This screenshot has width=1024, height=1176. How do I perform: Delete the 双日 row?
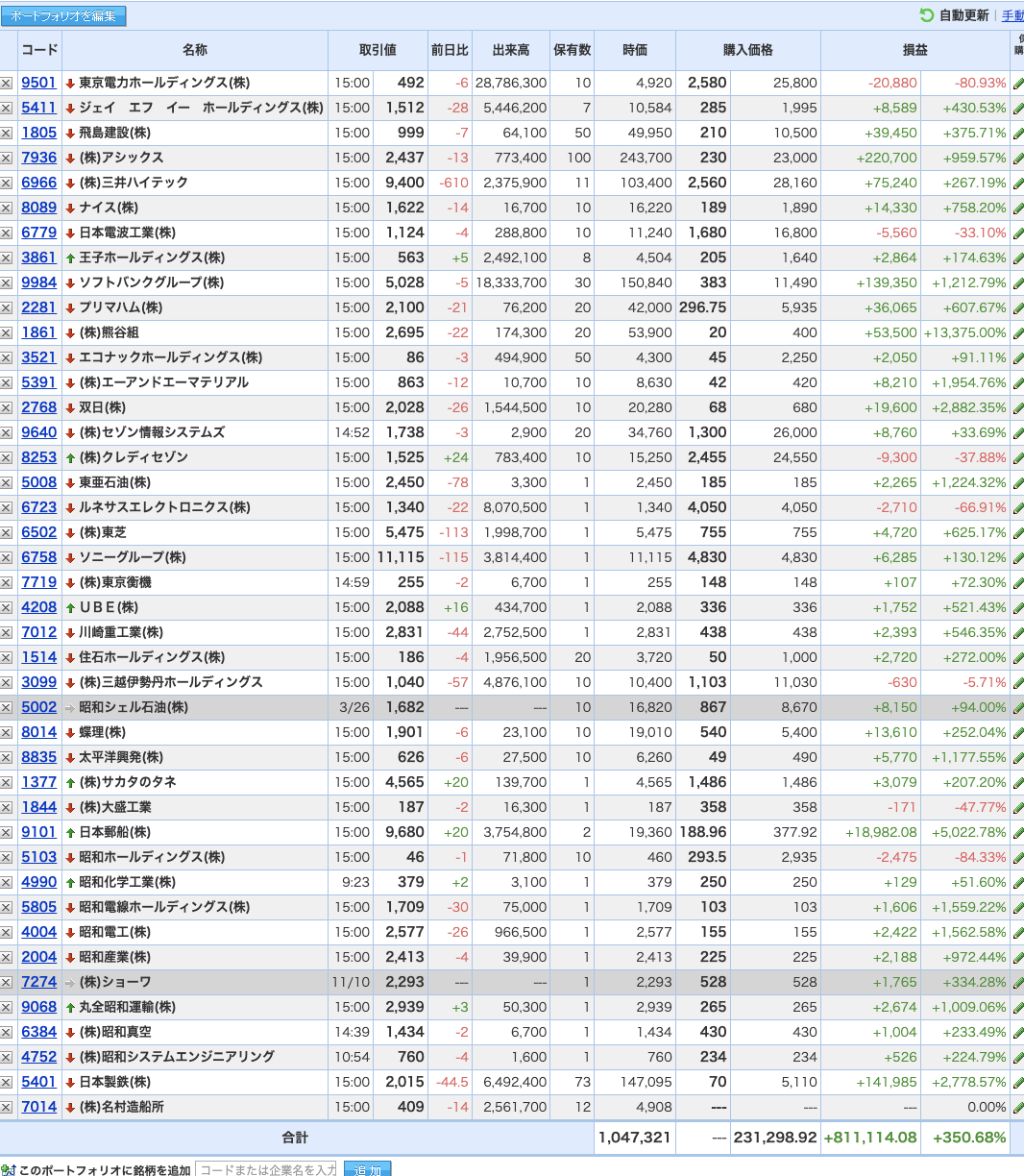pos(7,408)
